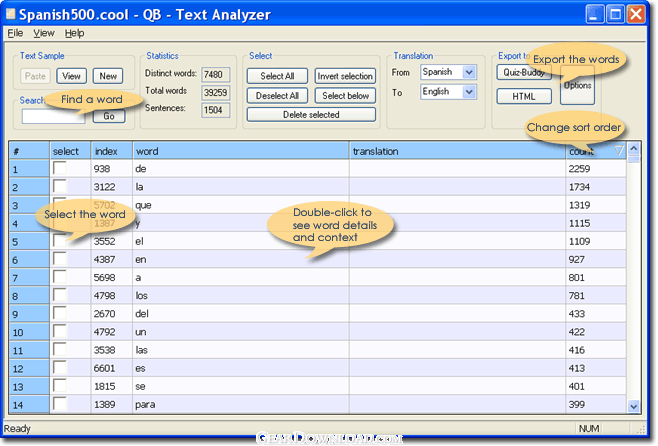Click the scrollbar up arrow
Viewport: 658px width, 446px height.
pyautogui.click(x=634, y=149)
